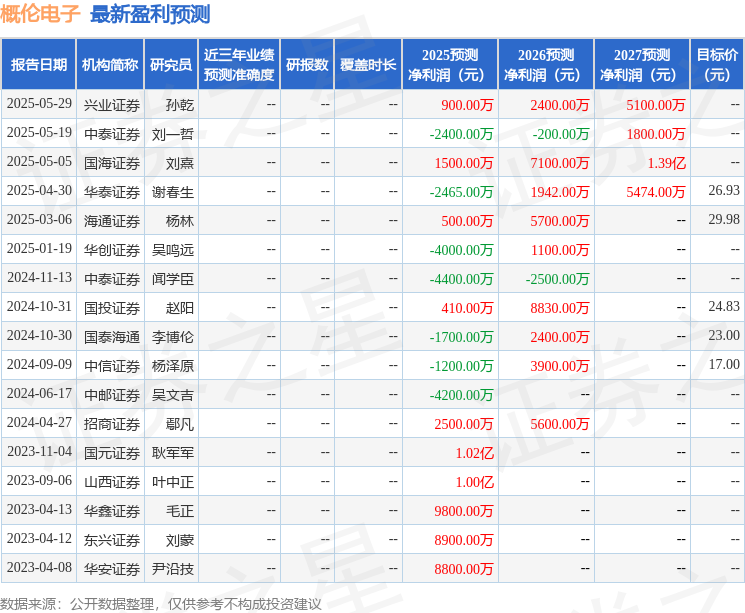Click the target price 17.00

724,364
